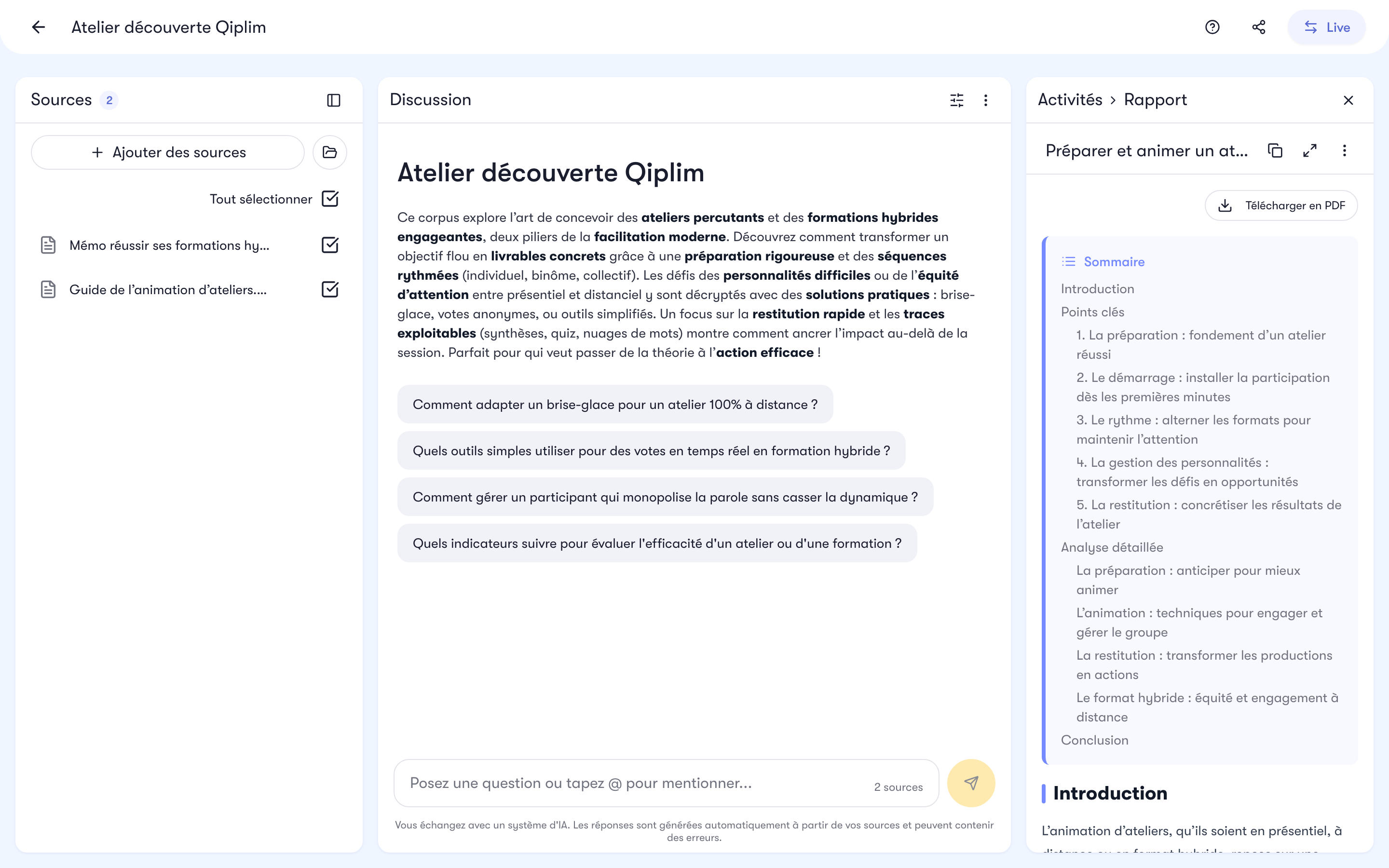Image resolution: width=1389 pixels, height=868 pixels.
Task: Go to L'animation : techniques pour engager
Action: coord(1199,622)
